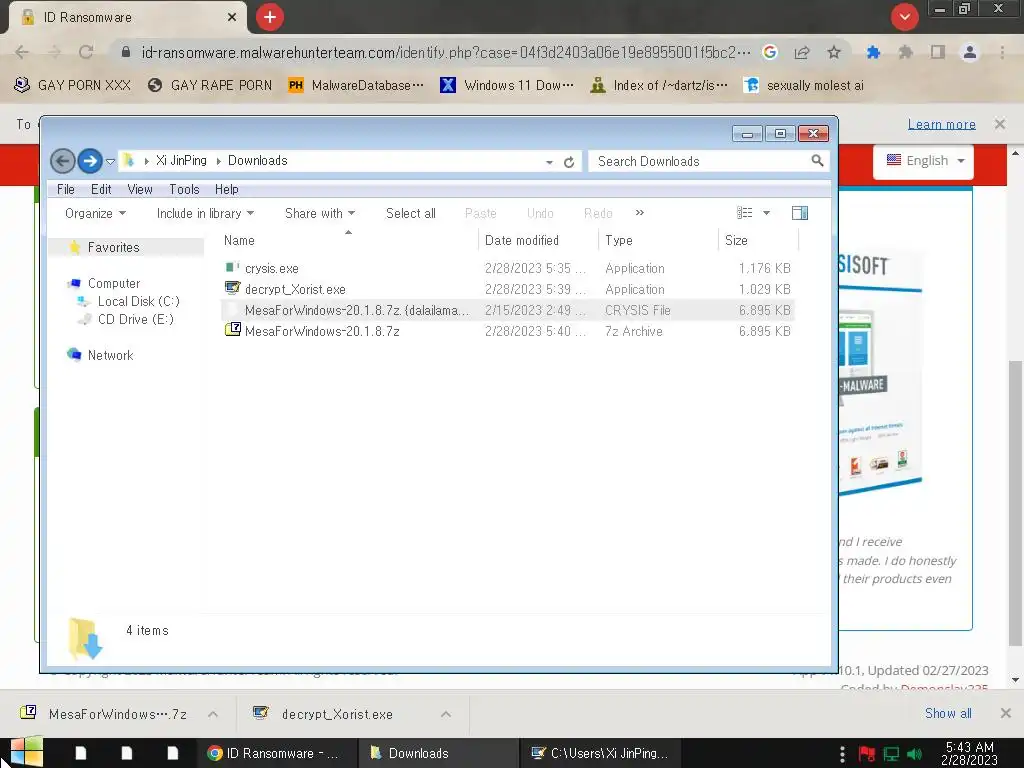This screenshot has height=768, width=1024.
Task: Open recent locations arrow beside Explorer forward button
Action: pos(110,161)
